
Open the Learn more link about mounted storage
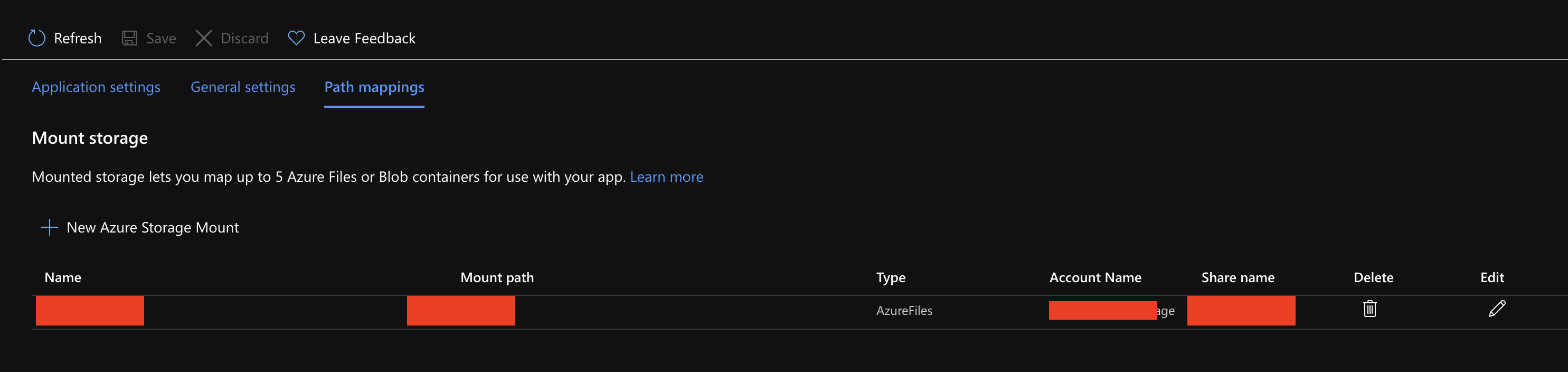tap(666, 176)
